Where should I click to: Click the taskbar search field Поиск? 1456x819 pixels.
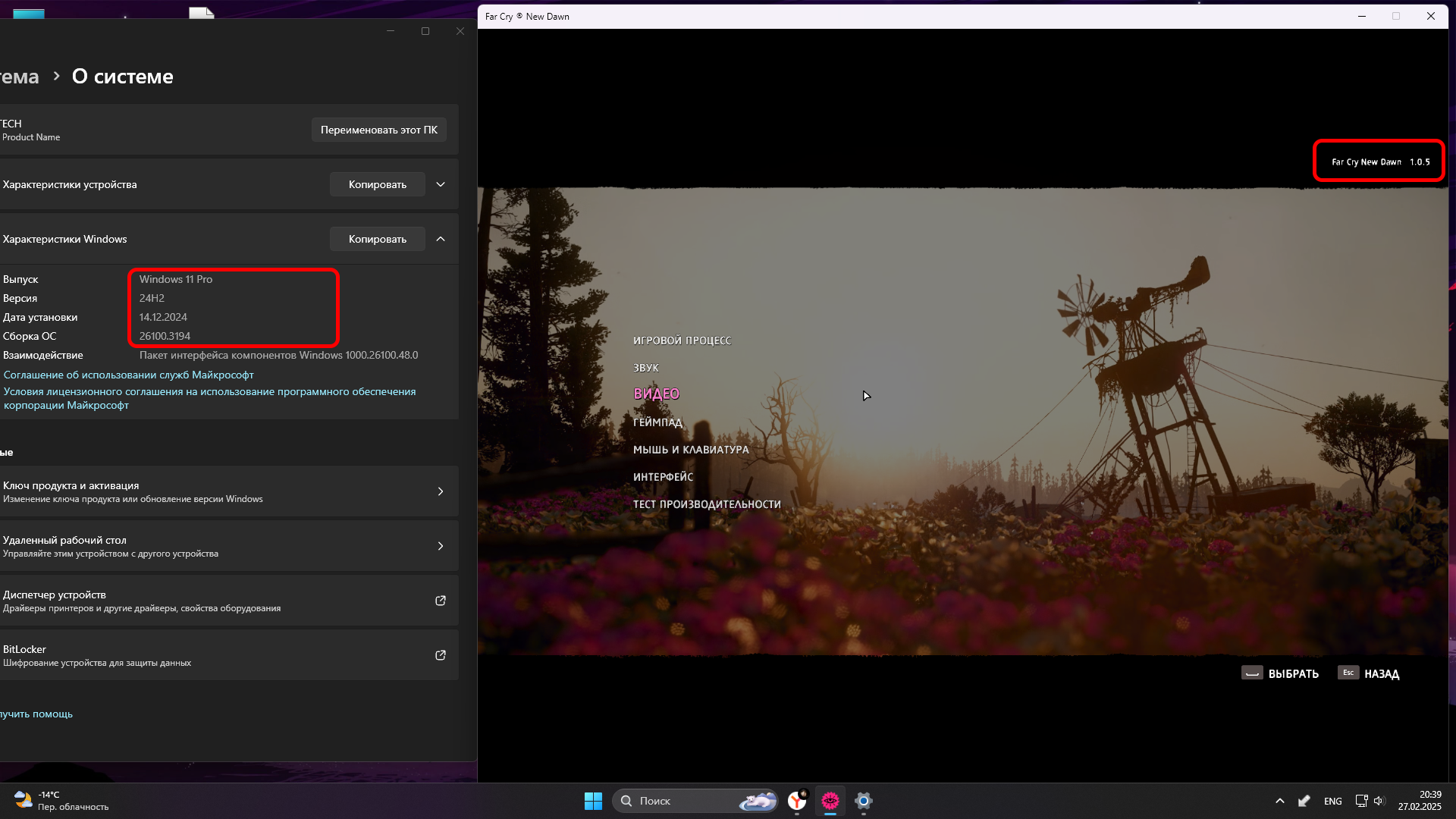[695, 801]
